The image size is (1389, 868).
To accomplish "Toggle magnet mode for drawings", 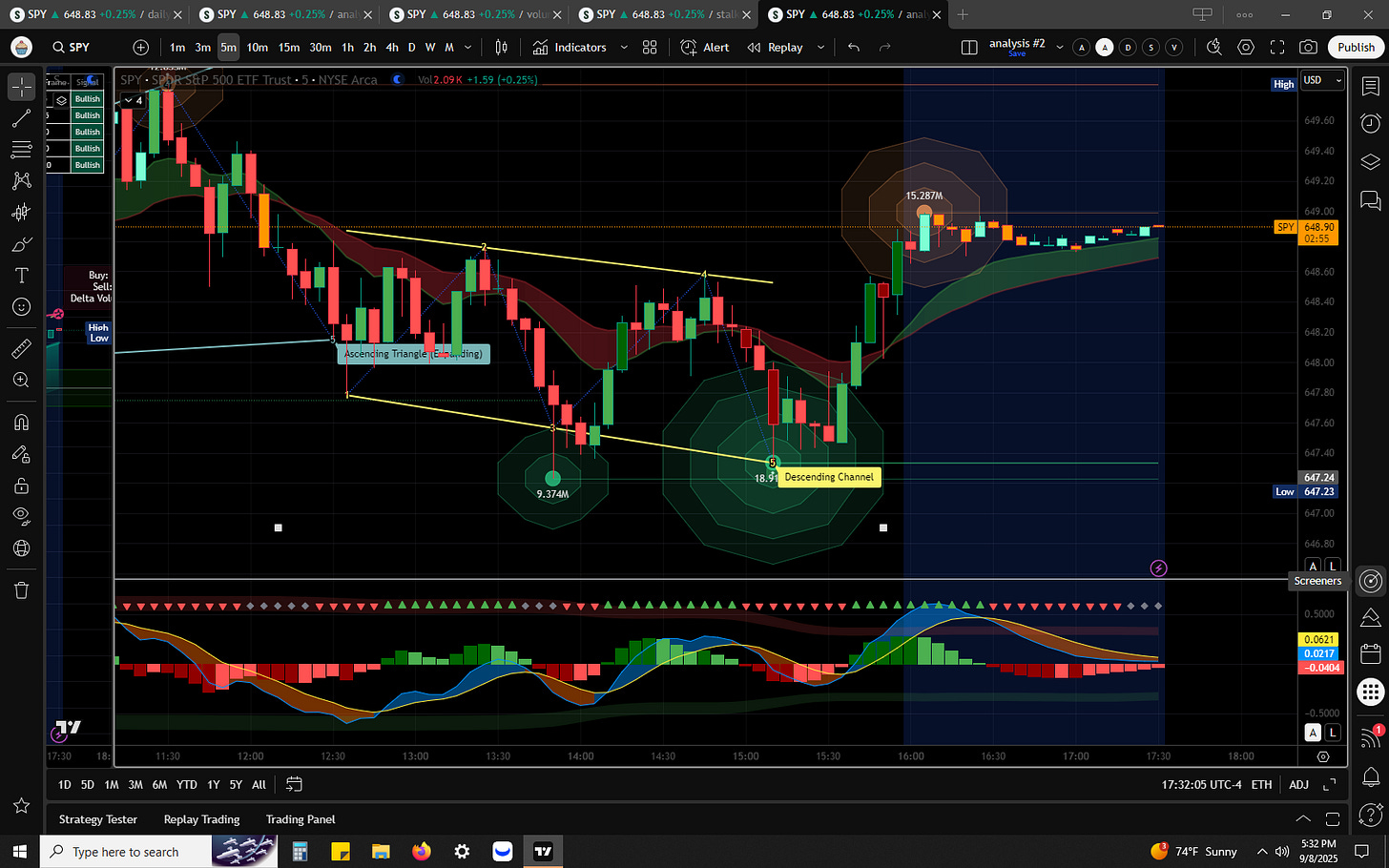I will [x=21, y=423].
